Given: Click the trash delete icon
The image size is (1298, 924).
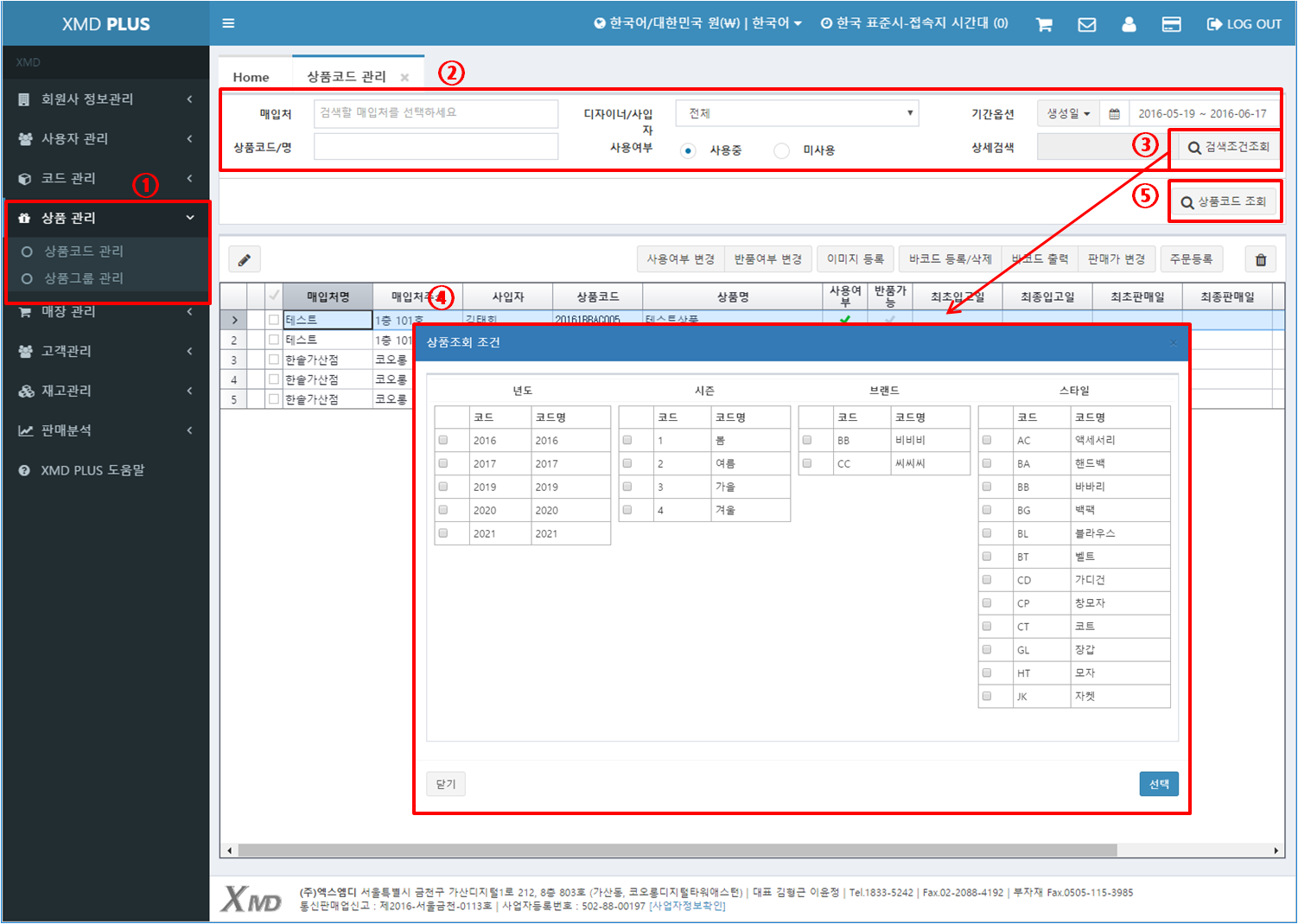Looking at the screenshot, I should 1261,259.
